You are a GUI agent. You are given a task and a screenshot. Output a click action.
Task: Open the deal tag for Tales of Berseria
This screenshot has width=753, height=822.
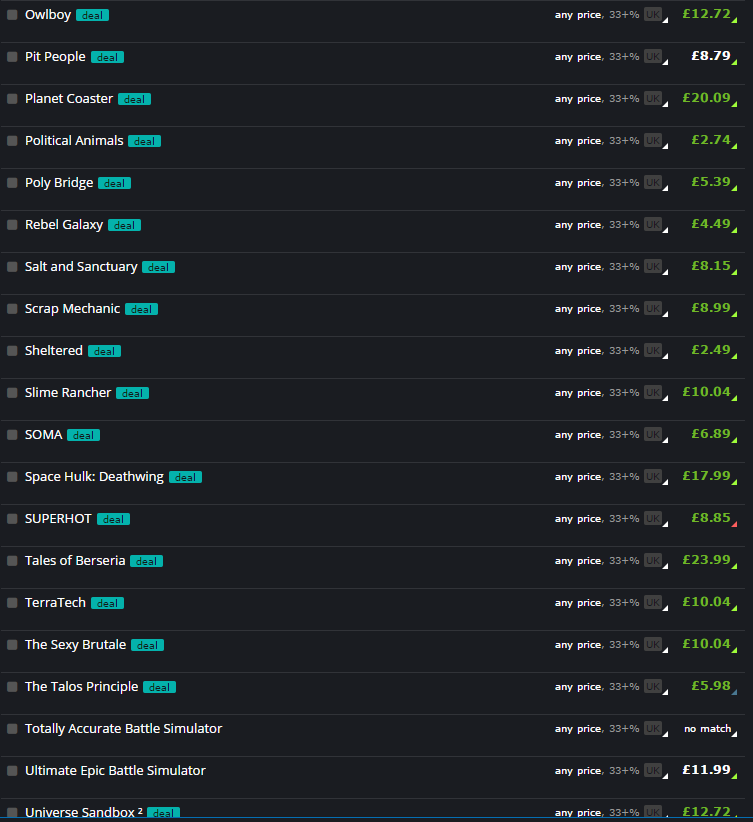[x=146, y=562]
